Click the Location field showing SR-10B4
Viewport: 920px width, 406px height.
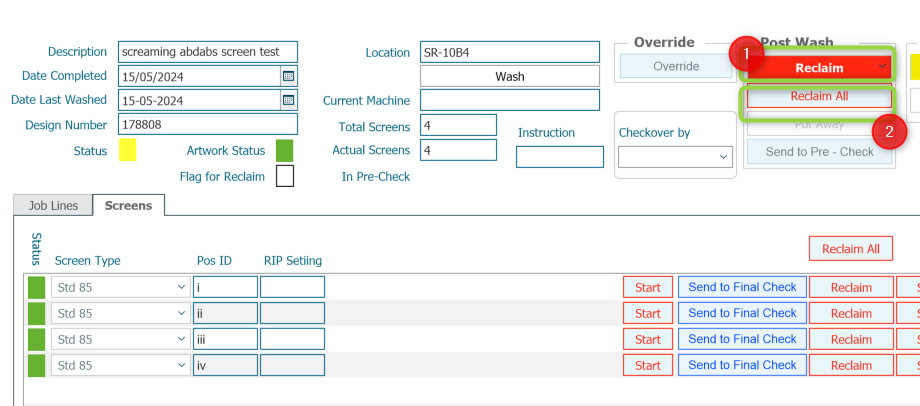tap(510, 52)
